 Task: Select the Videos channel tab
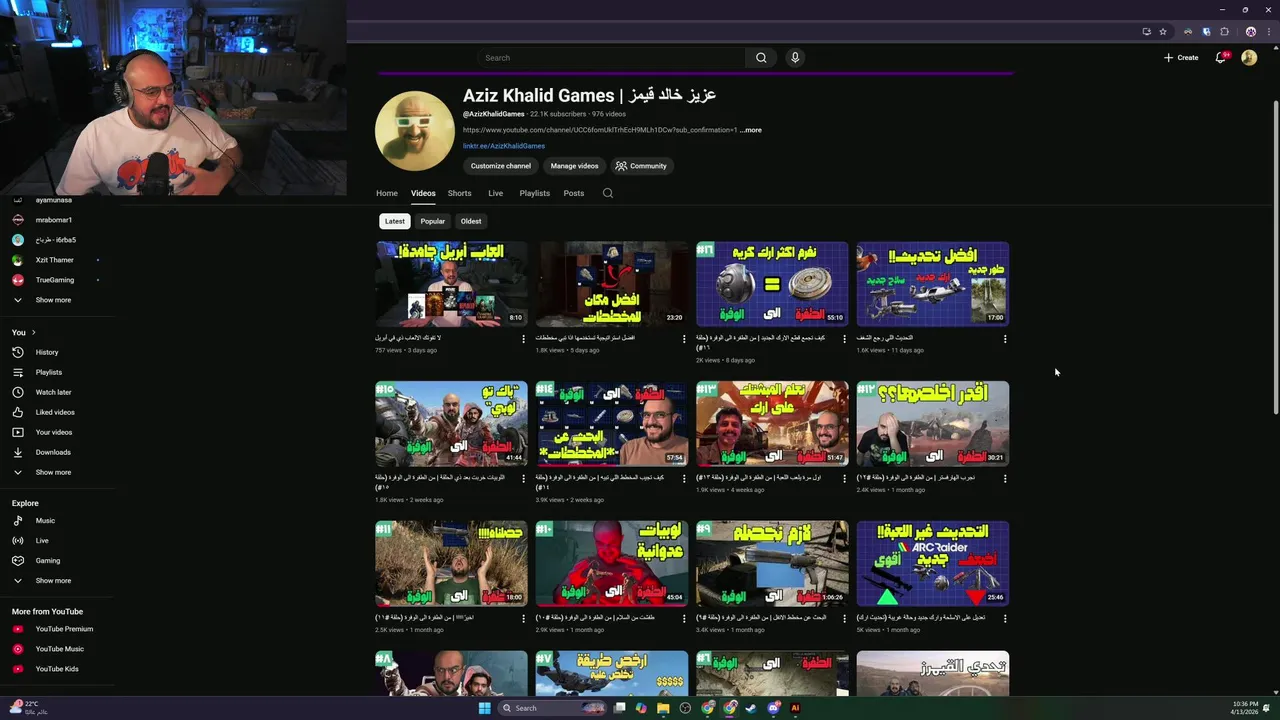[423, 193]
